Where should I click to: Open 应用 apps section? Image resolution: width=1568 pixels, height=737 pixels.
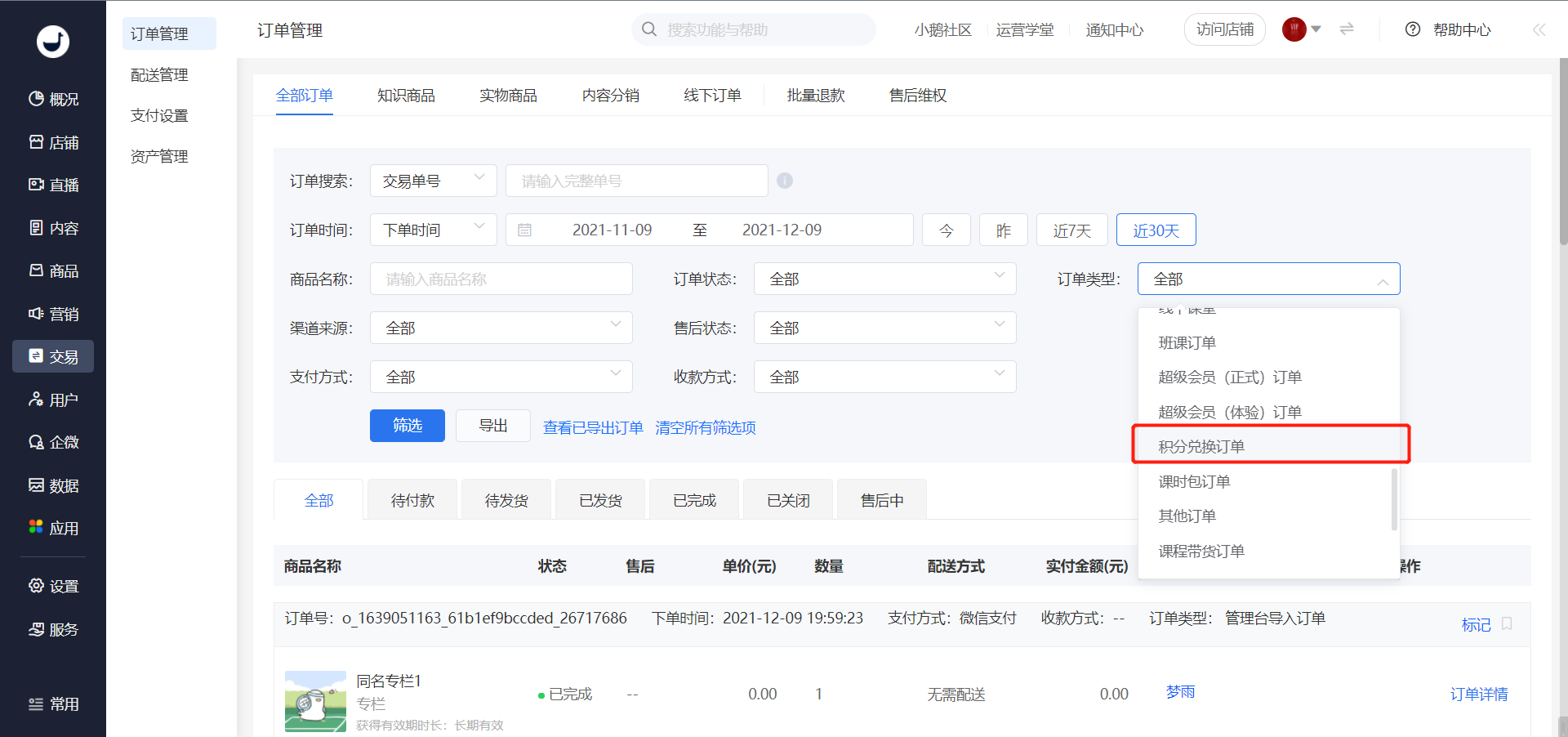[x=53, y=528]
